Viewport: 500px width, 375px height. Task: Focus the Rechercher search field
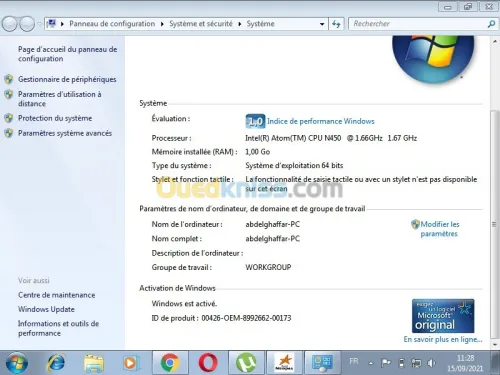419,24
